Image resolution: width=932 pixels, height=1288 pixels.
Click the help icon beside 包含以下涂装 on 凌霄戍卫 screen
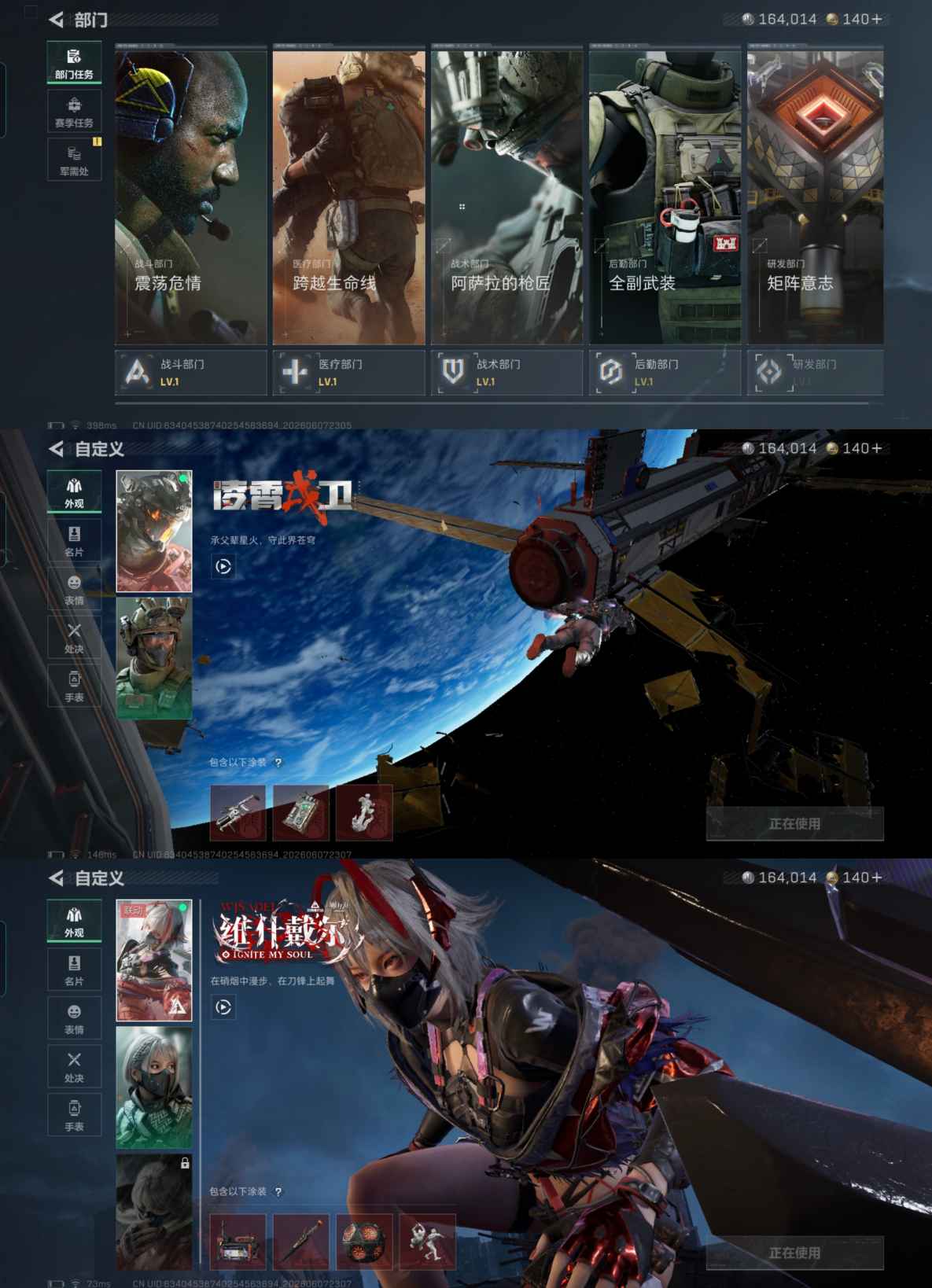click(x=278, y=762)
